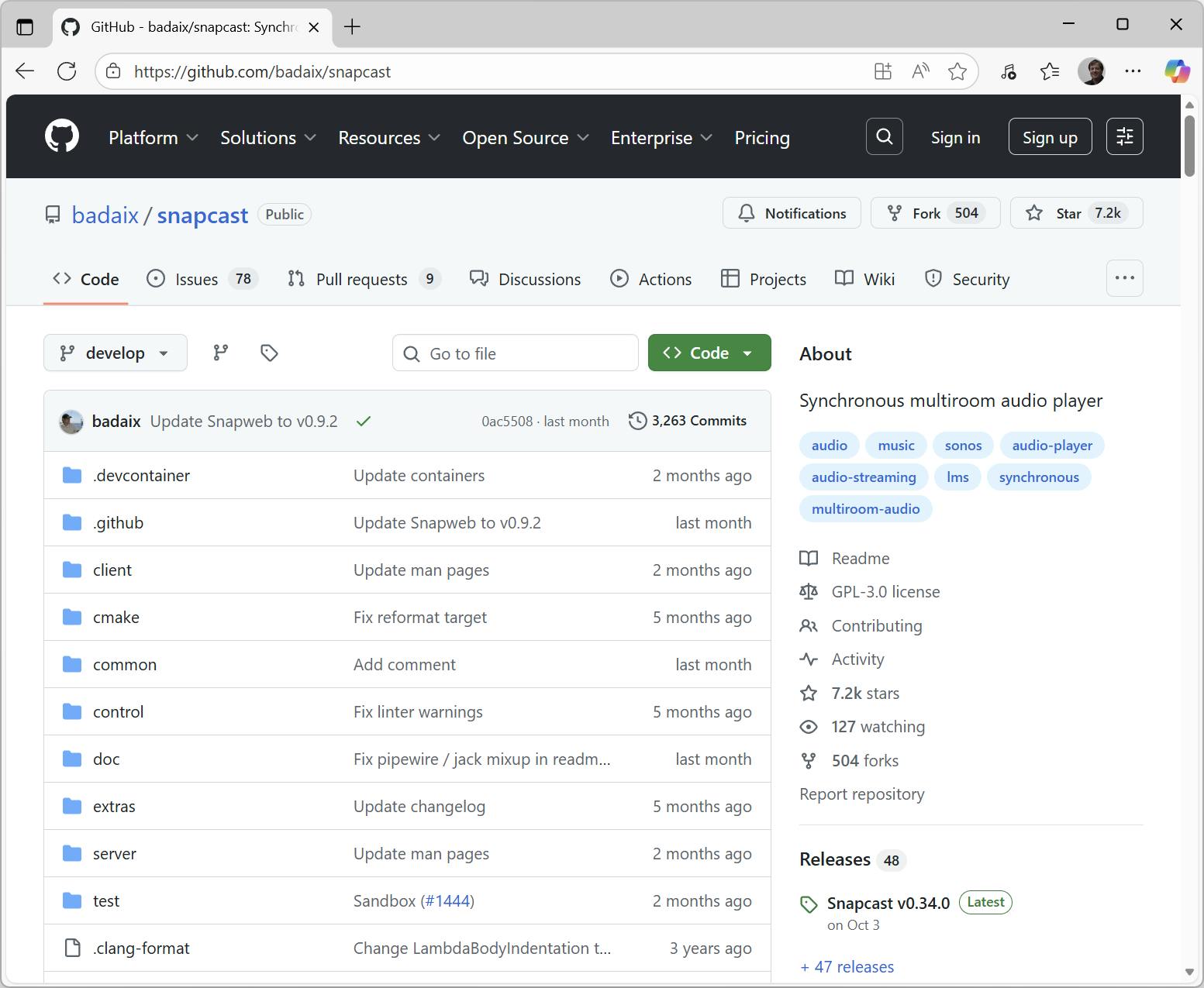Viewport: 1204px width, 988px height.
Task: Open the client folder
Action: click(x=112, y=570)
